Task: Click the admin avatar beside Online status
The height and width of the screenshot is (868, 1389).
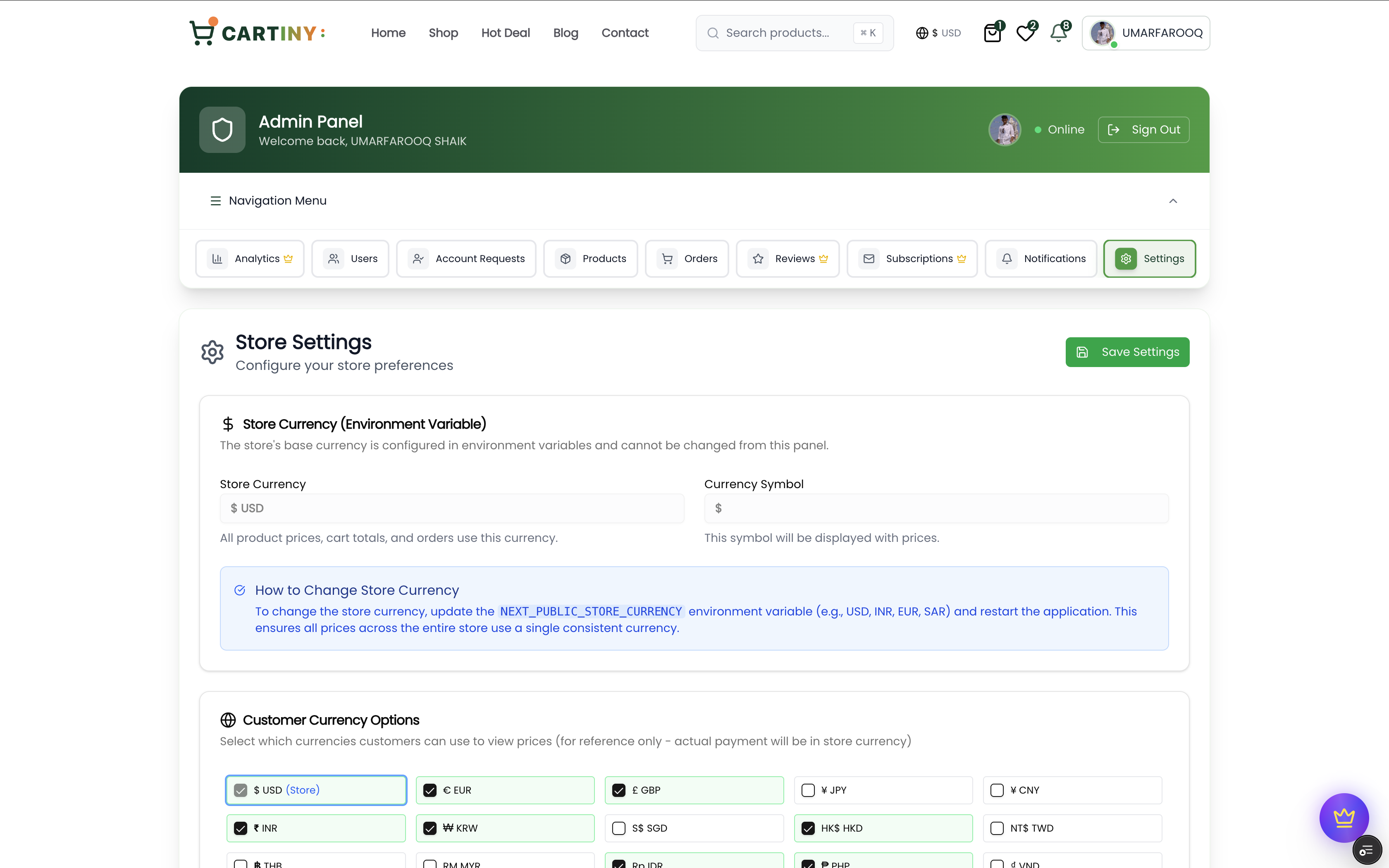Action: [x=1005, y=130]
